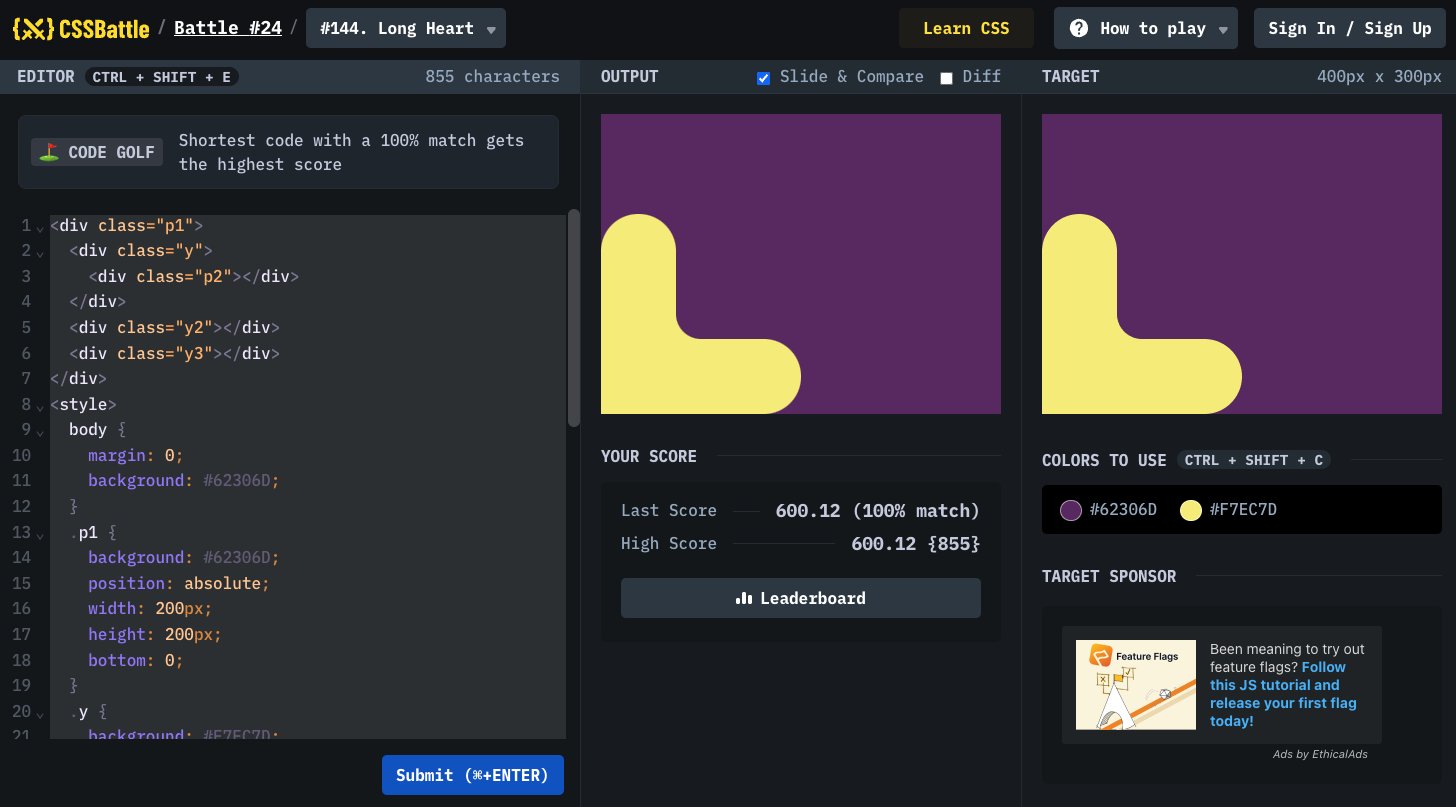Click the CSSBattle logo icon

pos(33,28)
